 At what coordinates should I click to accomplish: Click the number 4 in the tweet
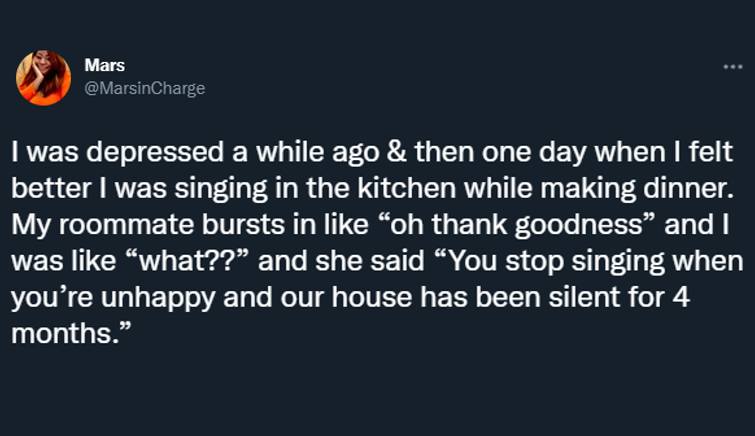(681, 297)
